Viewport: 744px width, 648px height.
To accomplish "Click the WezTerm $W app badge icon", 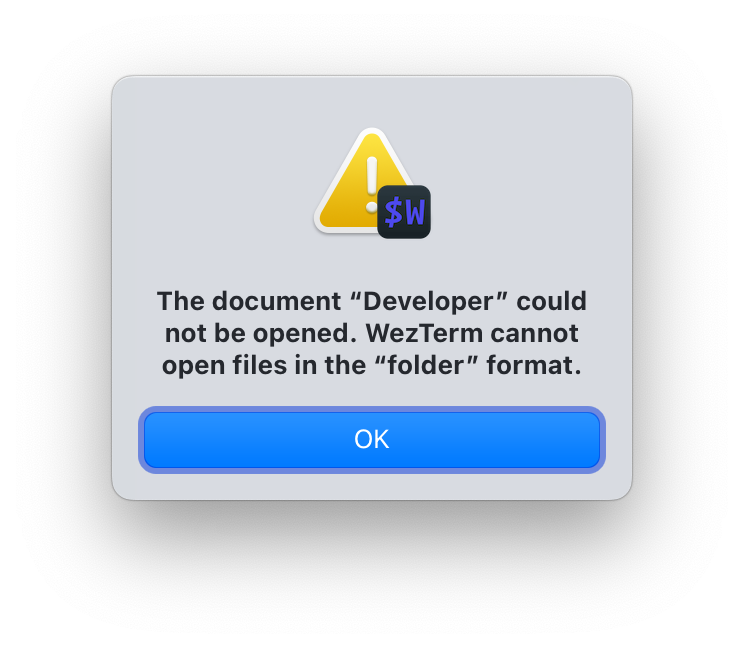I will click(x=404, y=212).
